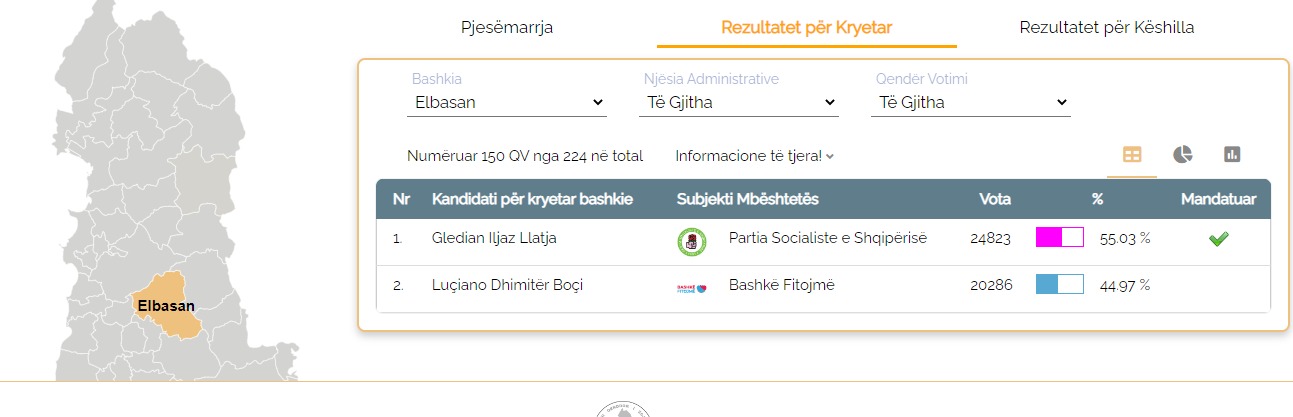This screenshot has width=1293, height=417.
Task: Switch to pie chart view icon
Action: pos(1183,155)
